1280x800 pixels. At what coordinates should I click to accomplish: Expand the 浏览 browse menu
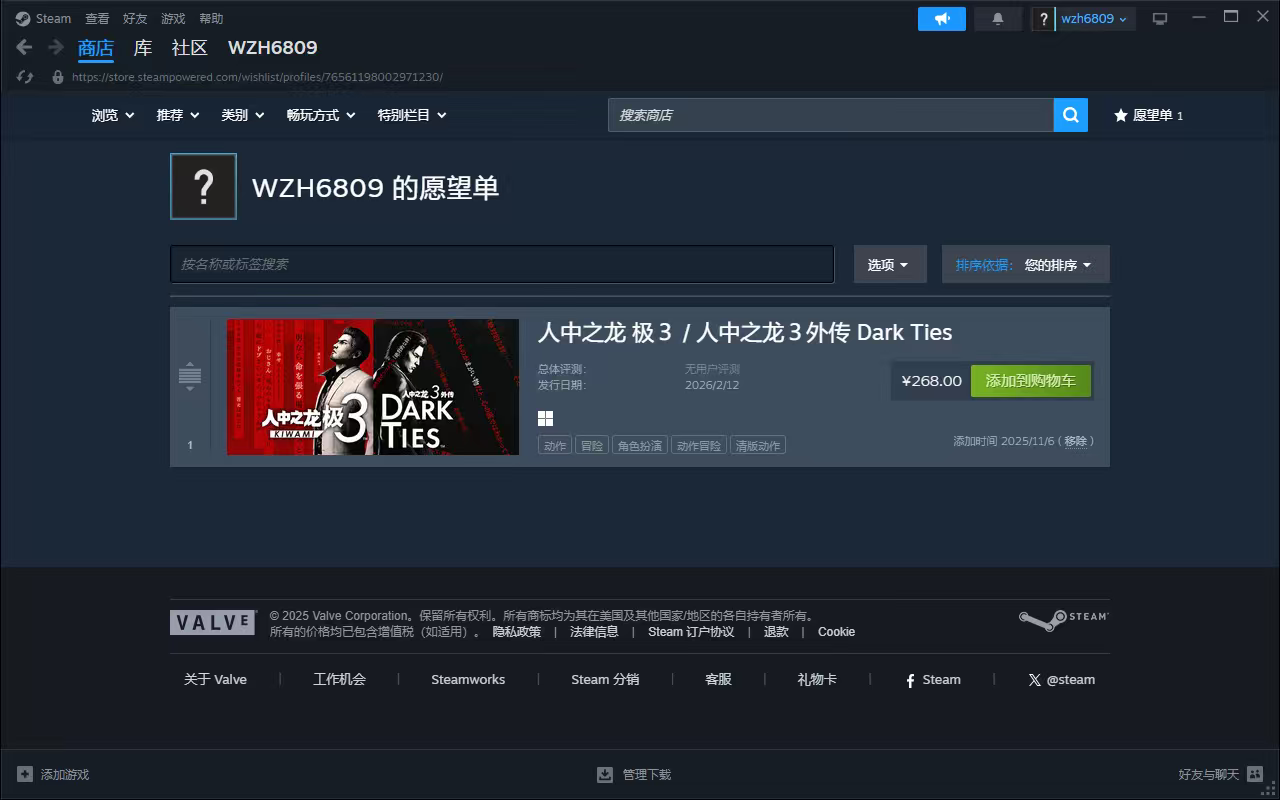112,115
